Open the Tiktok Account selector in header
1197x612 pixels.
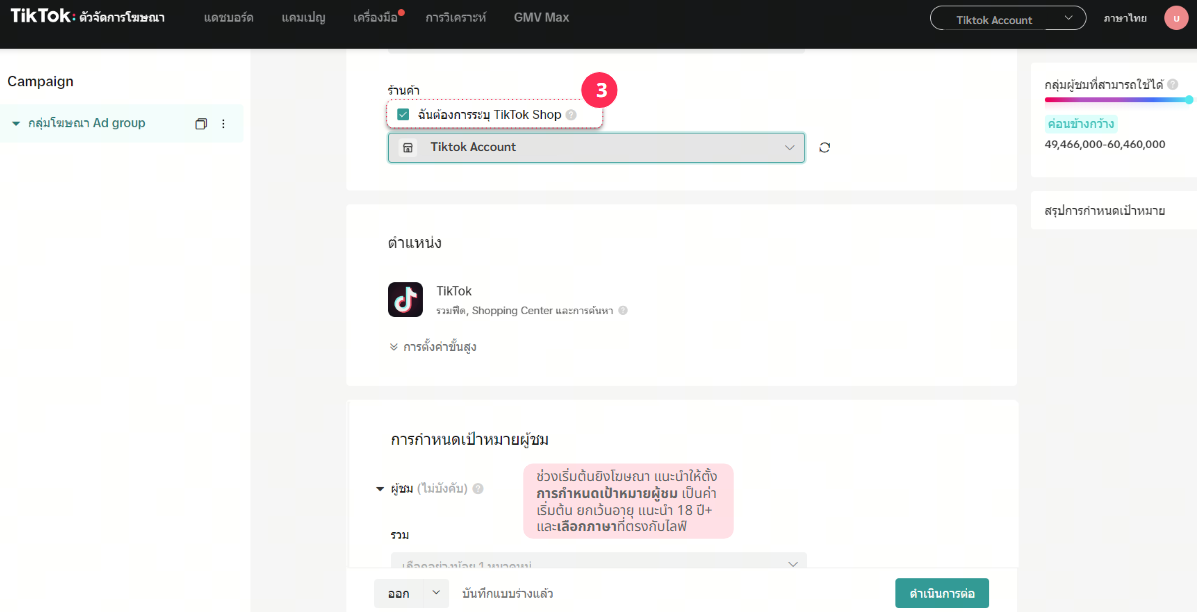pos(1007,19)
